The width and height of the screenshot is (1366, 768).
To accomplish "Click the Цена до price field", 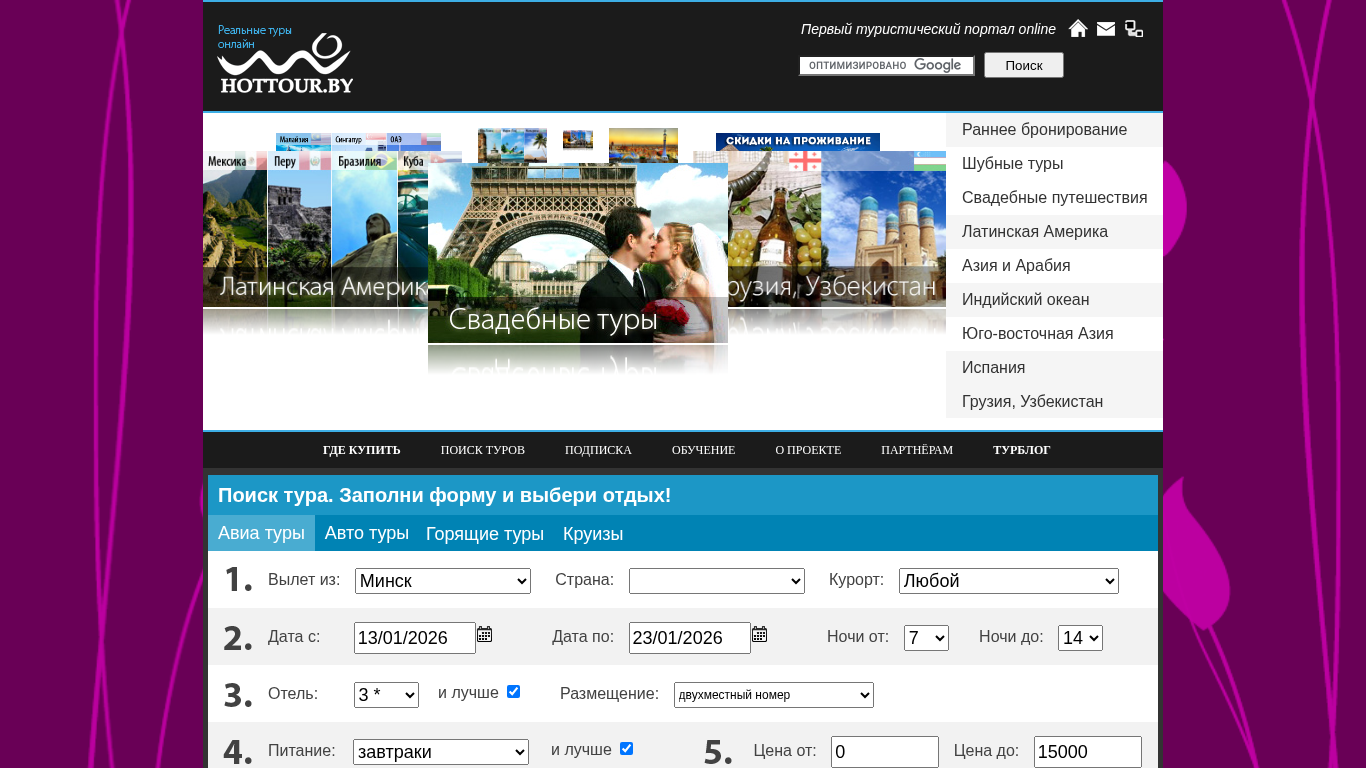I will (1087, 752).
